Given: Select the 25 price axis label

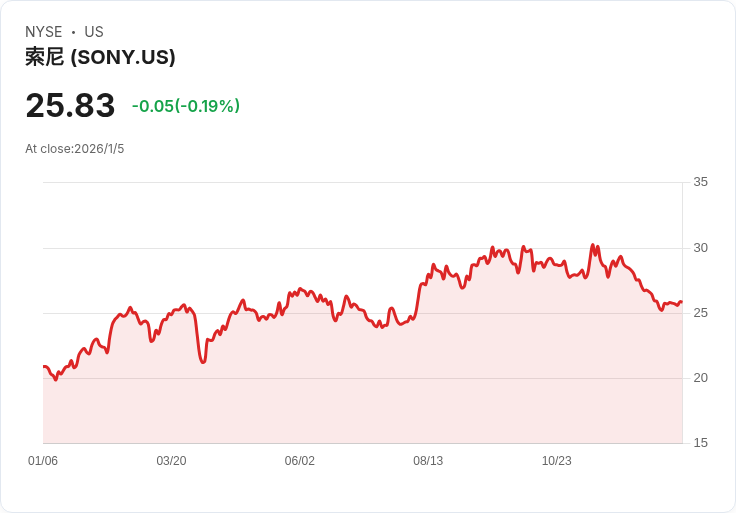Looking at the screenshot, I should (701, 313).
